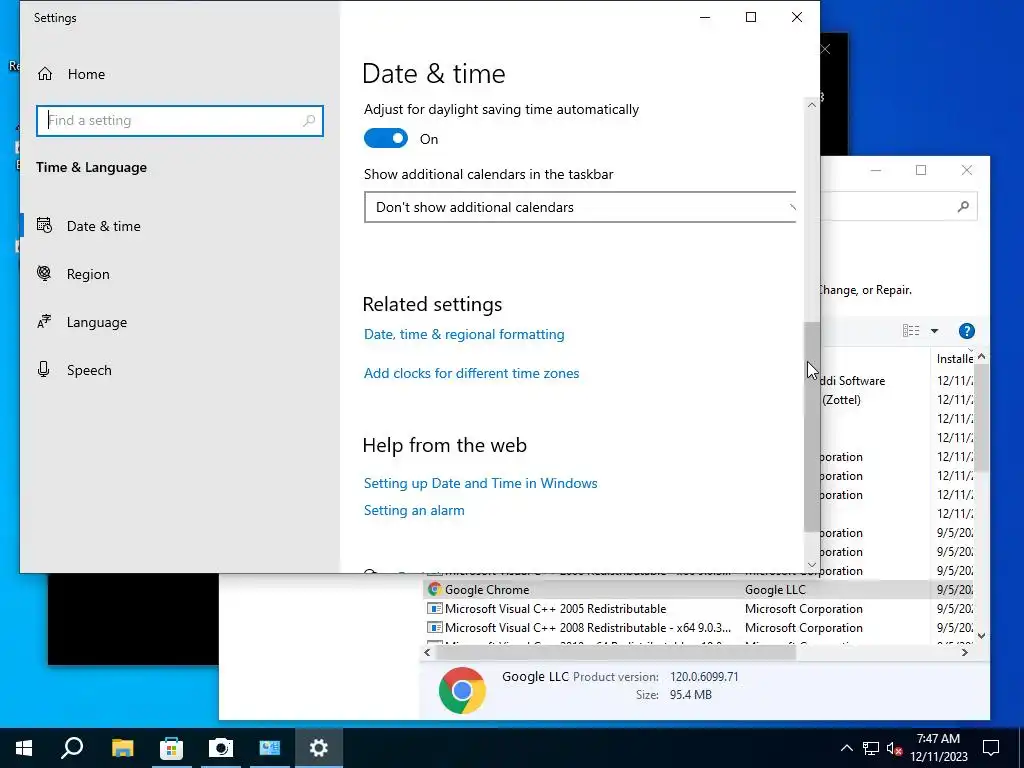Image resolution: width=1024 pixels, height=768 pixels.
Task: Open Setting up Date and Time in Windows
Action: (x=481, y=483)
